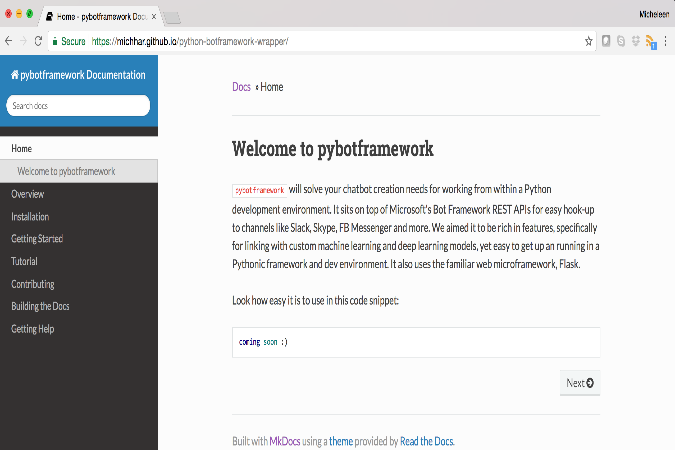675x450 pixels.
Task: Click the macOS green maximize window button
Action: click(x=30, y=14)
